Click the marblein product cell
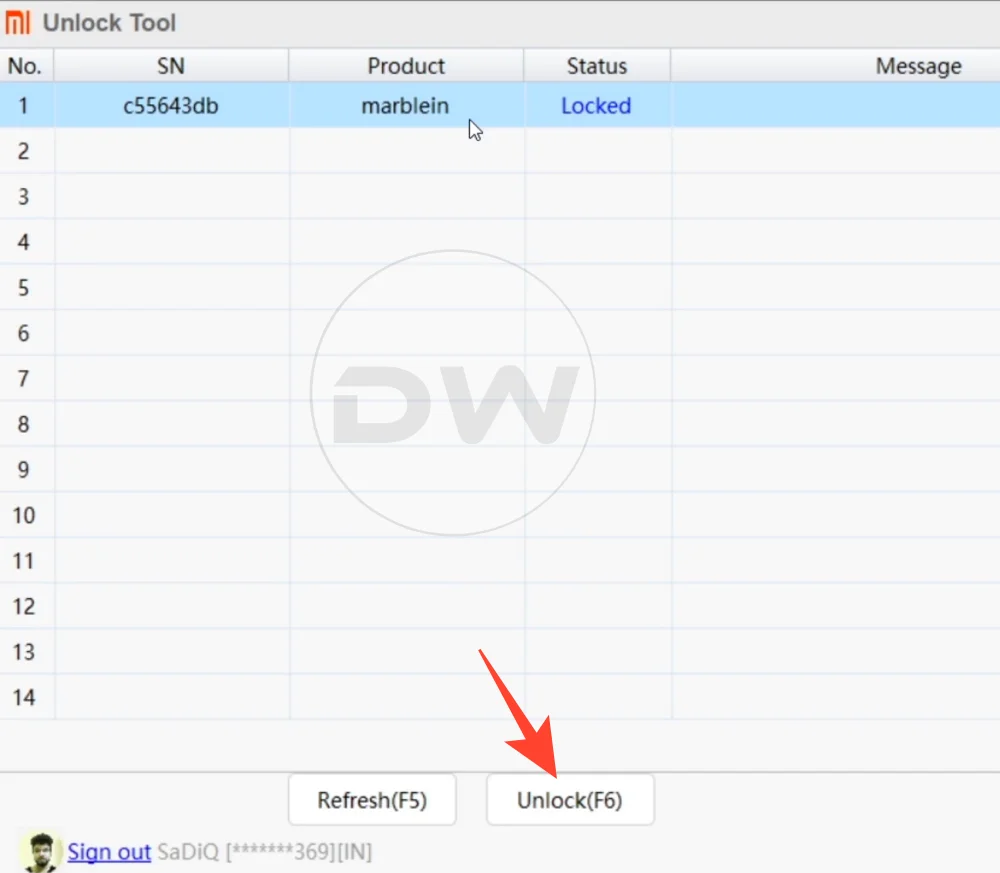The width and height of the screenshot is (1000, 873). pos(406,105)
